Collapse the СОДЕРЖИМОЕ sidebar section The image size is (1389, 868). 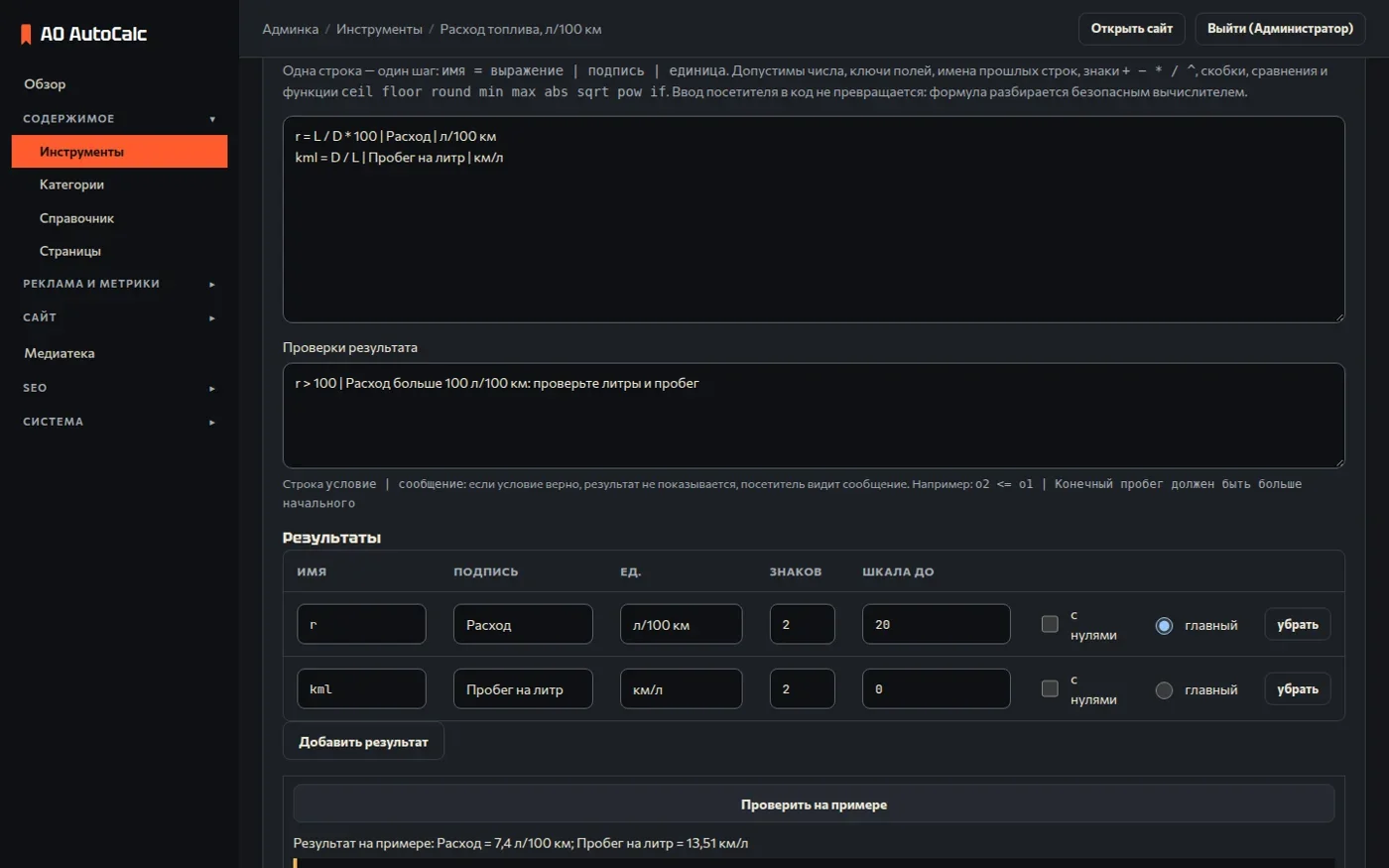pos(119,119)
